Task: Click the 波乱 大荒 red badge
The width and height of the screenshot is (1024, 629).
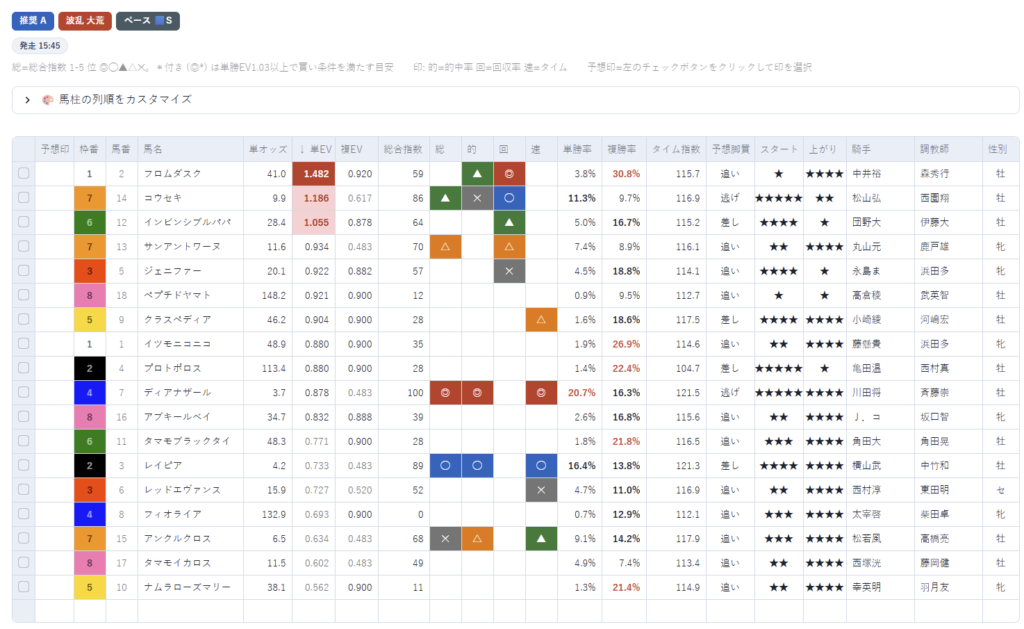Action: coord(85,20)
